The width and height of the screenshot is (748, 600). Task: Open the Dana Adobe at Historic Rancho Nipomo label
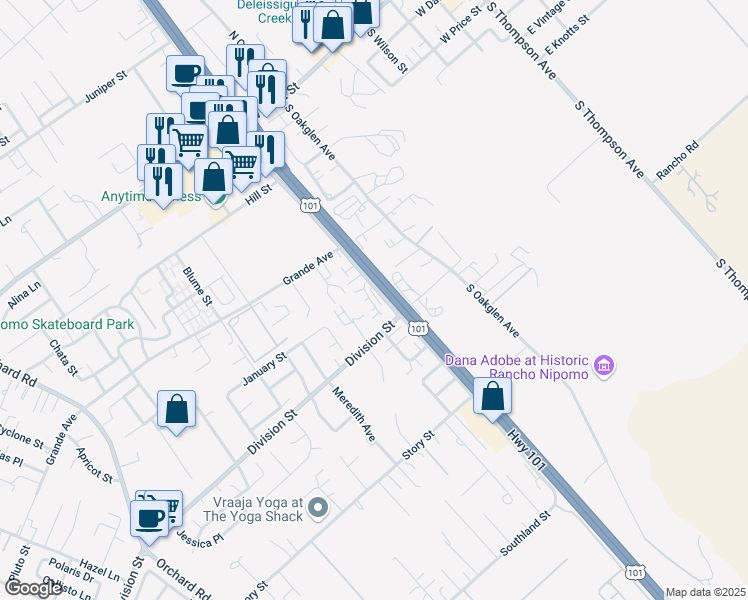coord(517,367)
